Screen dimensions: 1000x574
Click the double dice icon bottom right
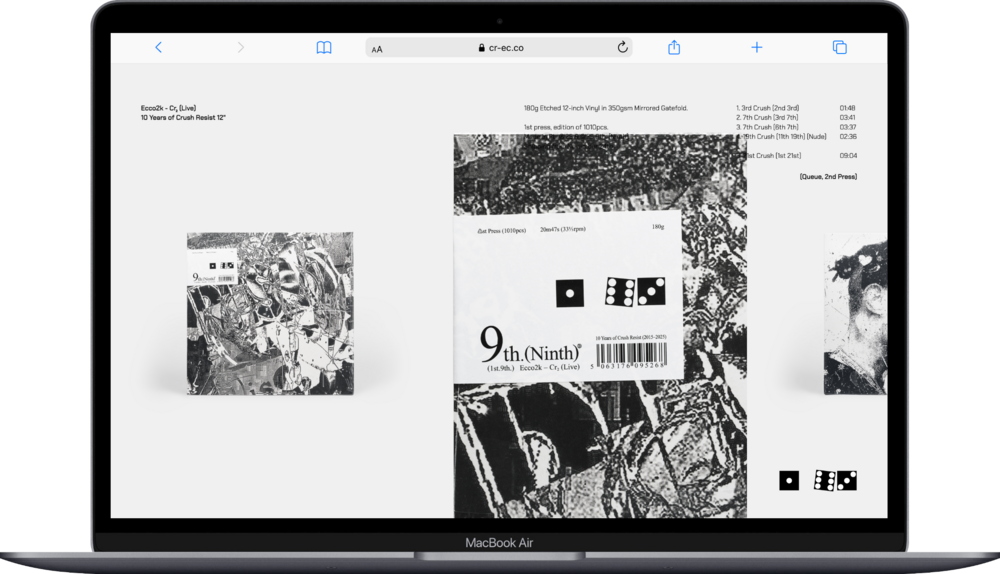836,481
